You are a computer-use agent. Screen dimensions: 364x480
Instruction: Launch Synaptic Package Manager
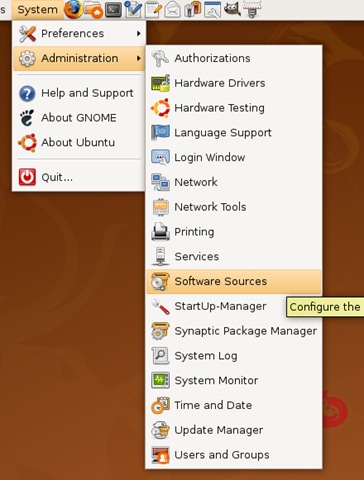point(234,331)
